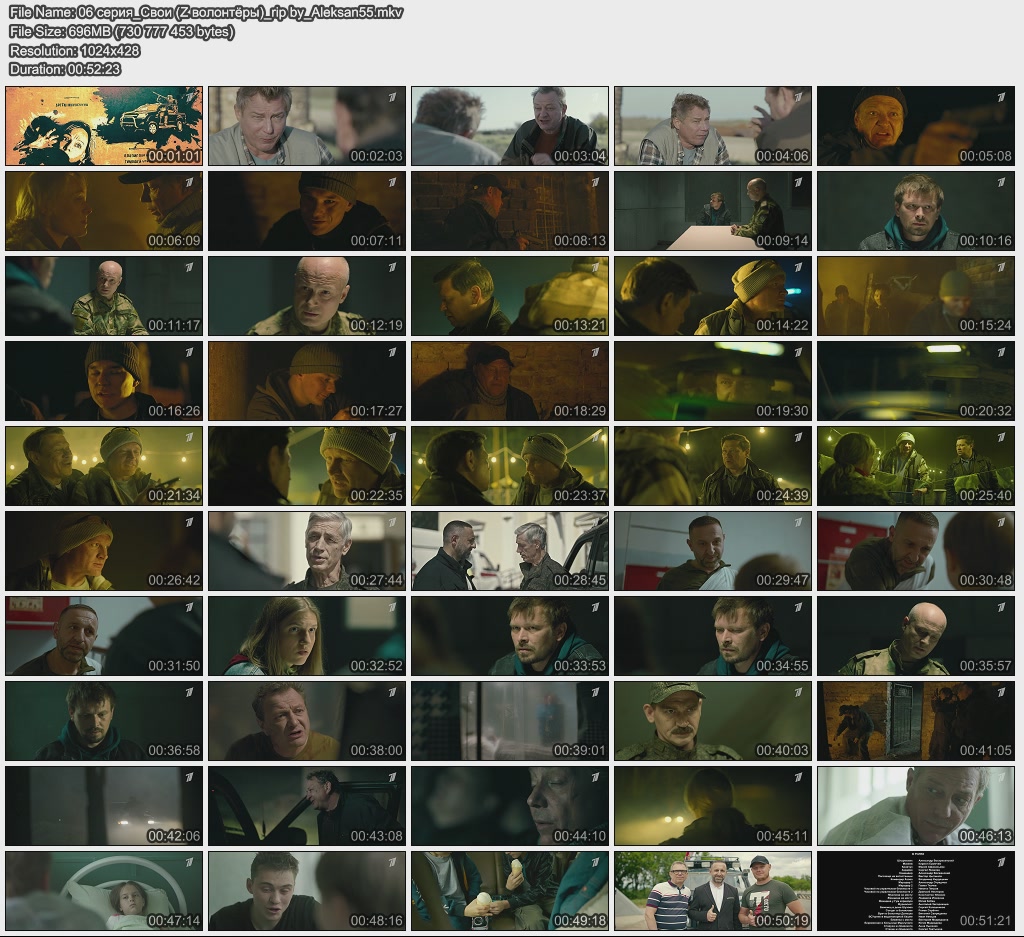Click the File Size 696MB text
The image size is (1024, 937).
tap(121, 32)
